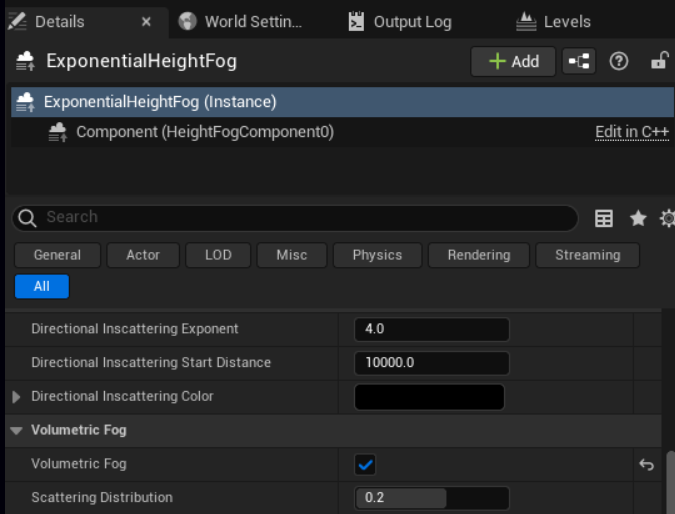
Task: Click the World Settings globe icon
Action: (x=187, y=21)
